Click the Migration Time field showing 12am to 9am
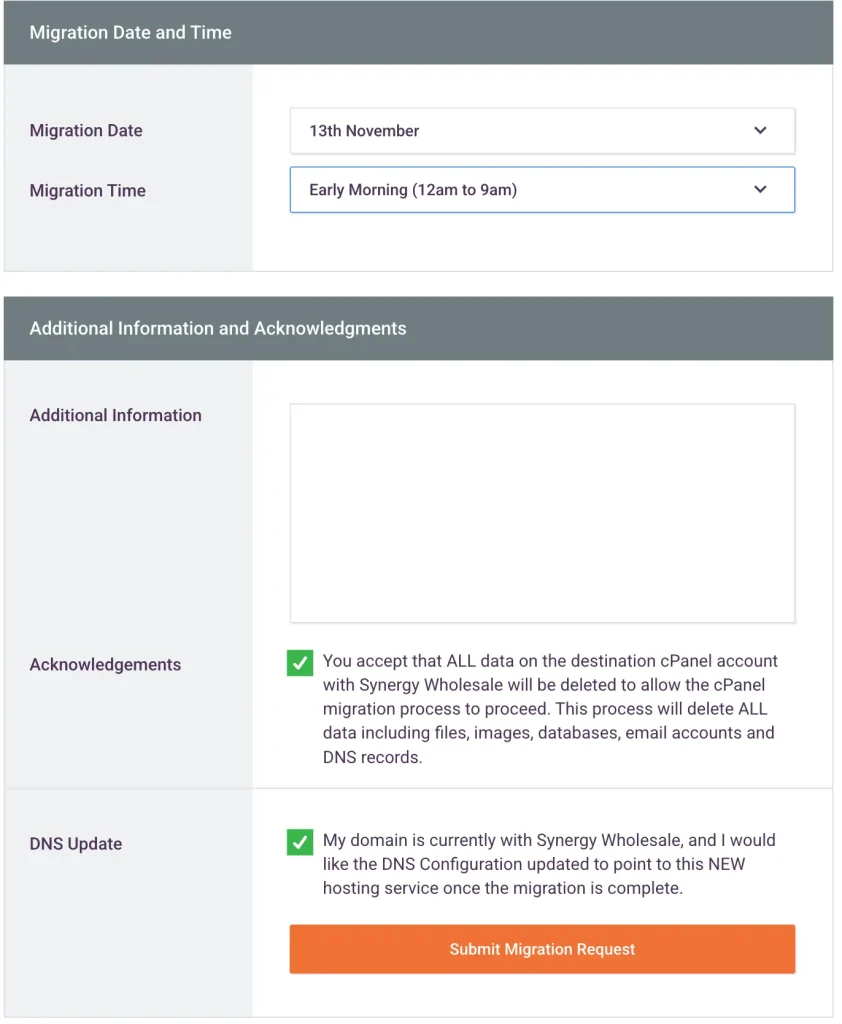 pyautogui.click(x=542, y=190)
